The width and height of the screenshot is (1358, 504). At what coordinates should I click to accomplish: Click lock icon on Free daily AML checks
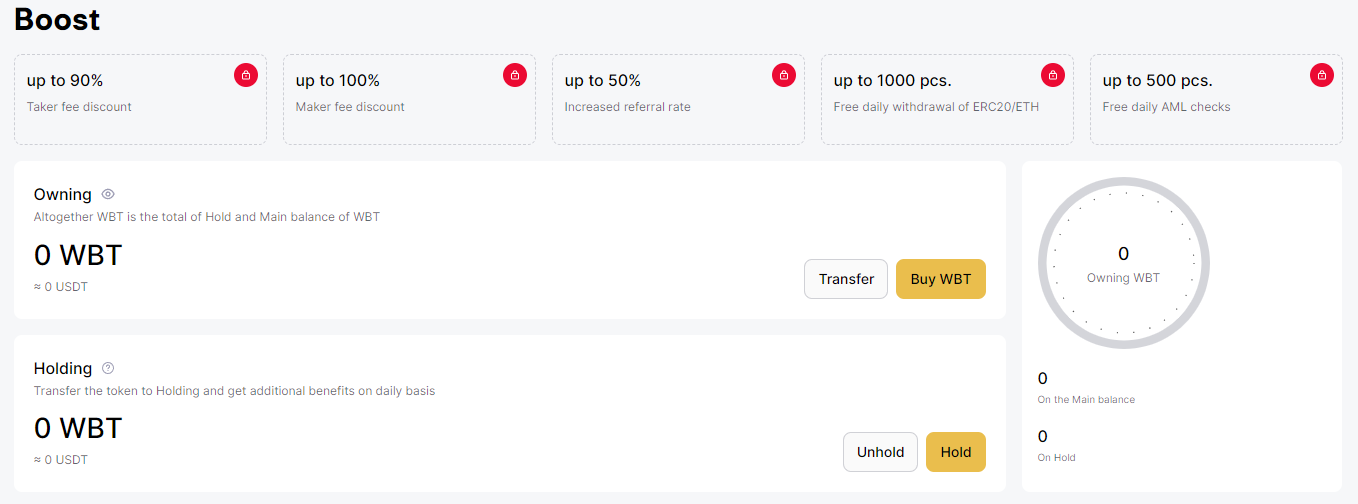point(1322,75)
